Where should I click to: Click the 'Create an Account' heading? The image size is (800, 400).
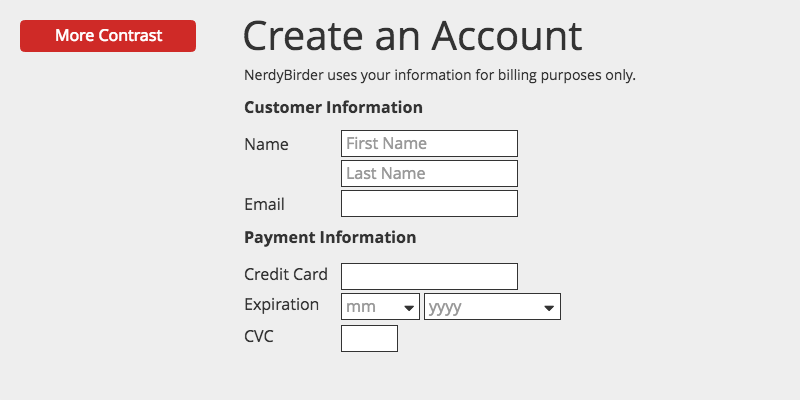[x=412, y=36]
